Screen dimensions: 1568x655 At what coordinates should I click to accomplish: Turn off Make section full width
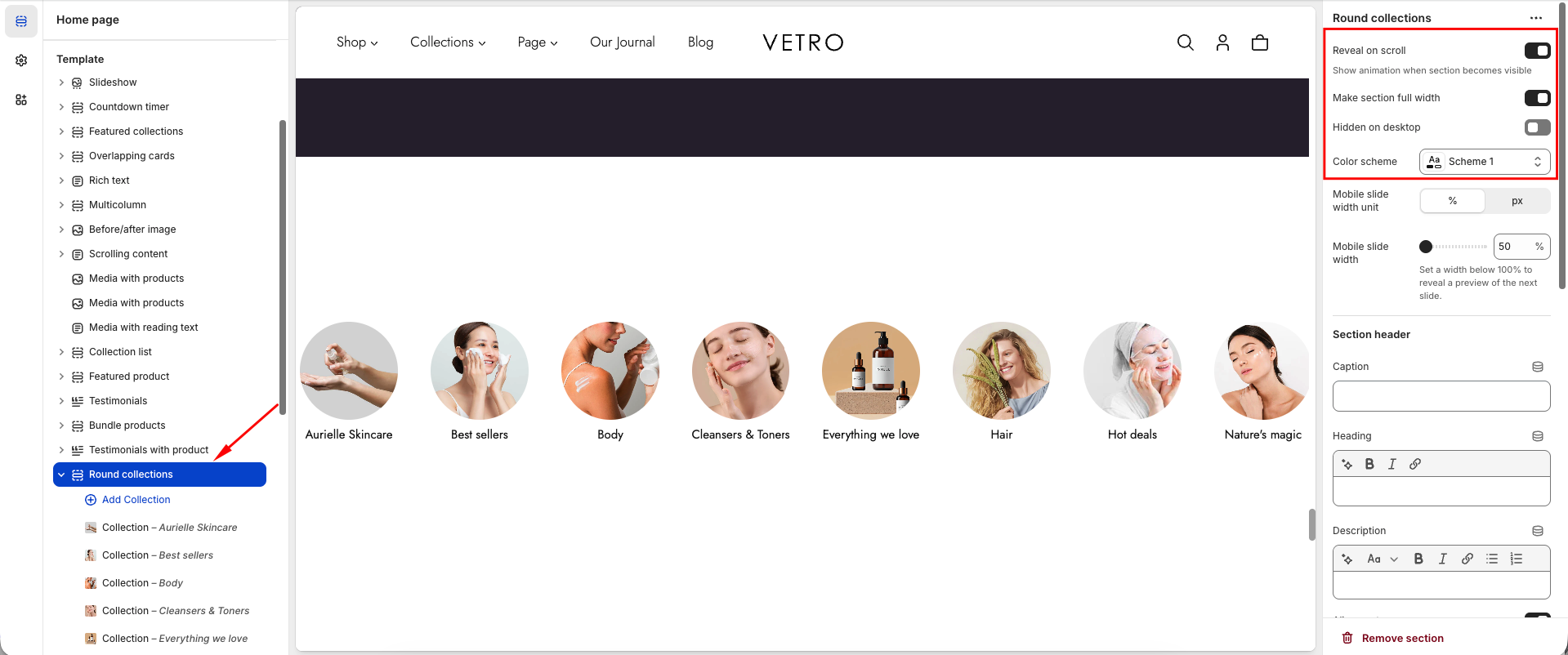click(1537, 98)
